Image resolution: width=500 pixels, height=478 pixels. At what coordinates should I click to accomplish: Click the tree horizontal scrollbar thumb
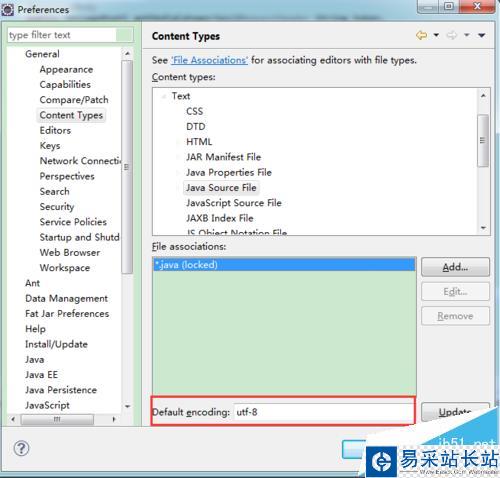57,419
